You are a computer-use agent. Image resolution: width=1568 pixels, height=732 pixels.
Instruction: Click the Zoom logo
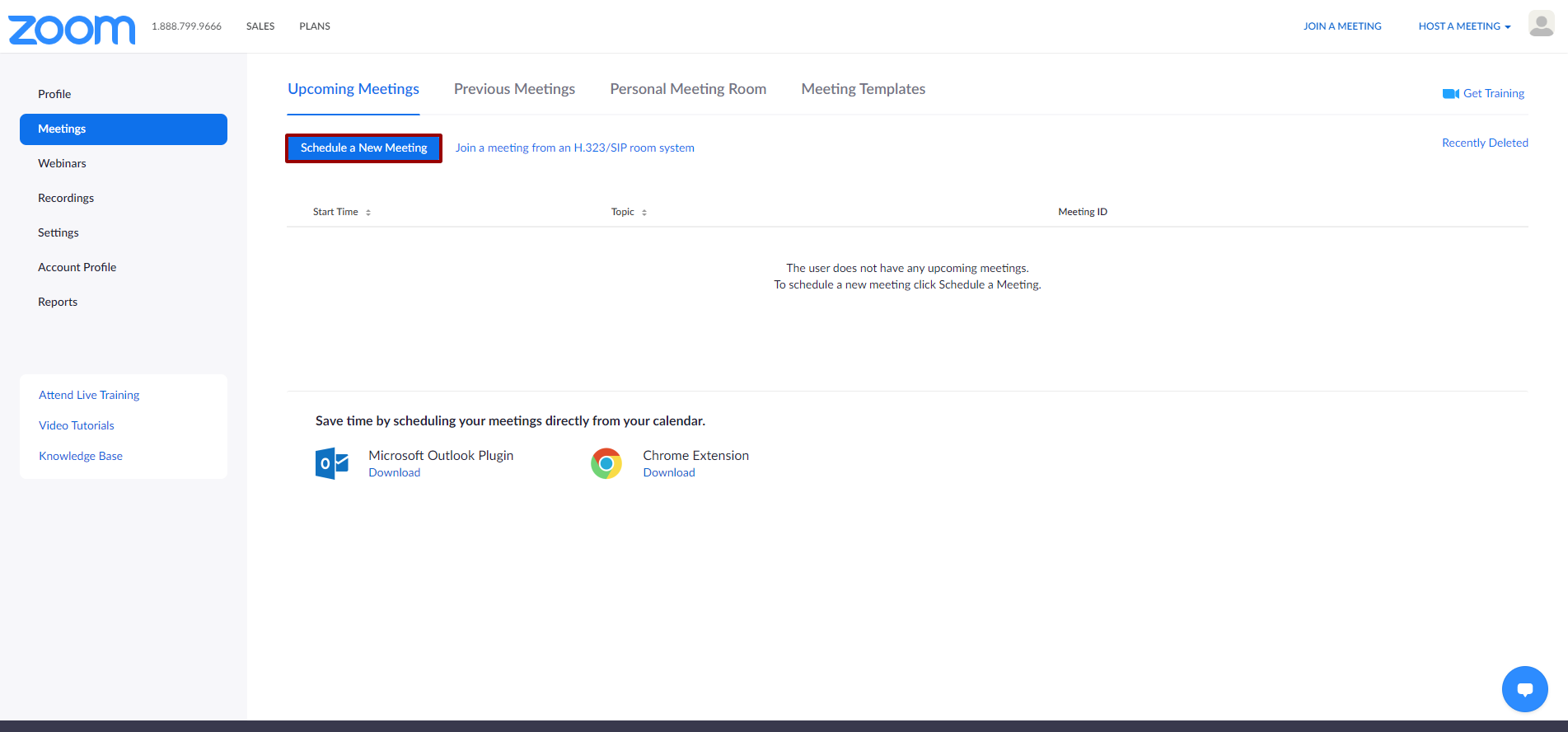72,29
